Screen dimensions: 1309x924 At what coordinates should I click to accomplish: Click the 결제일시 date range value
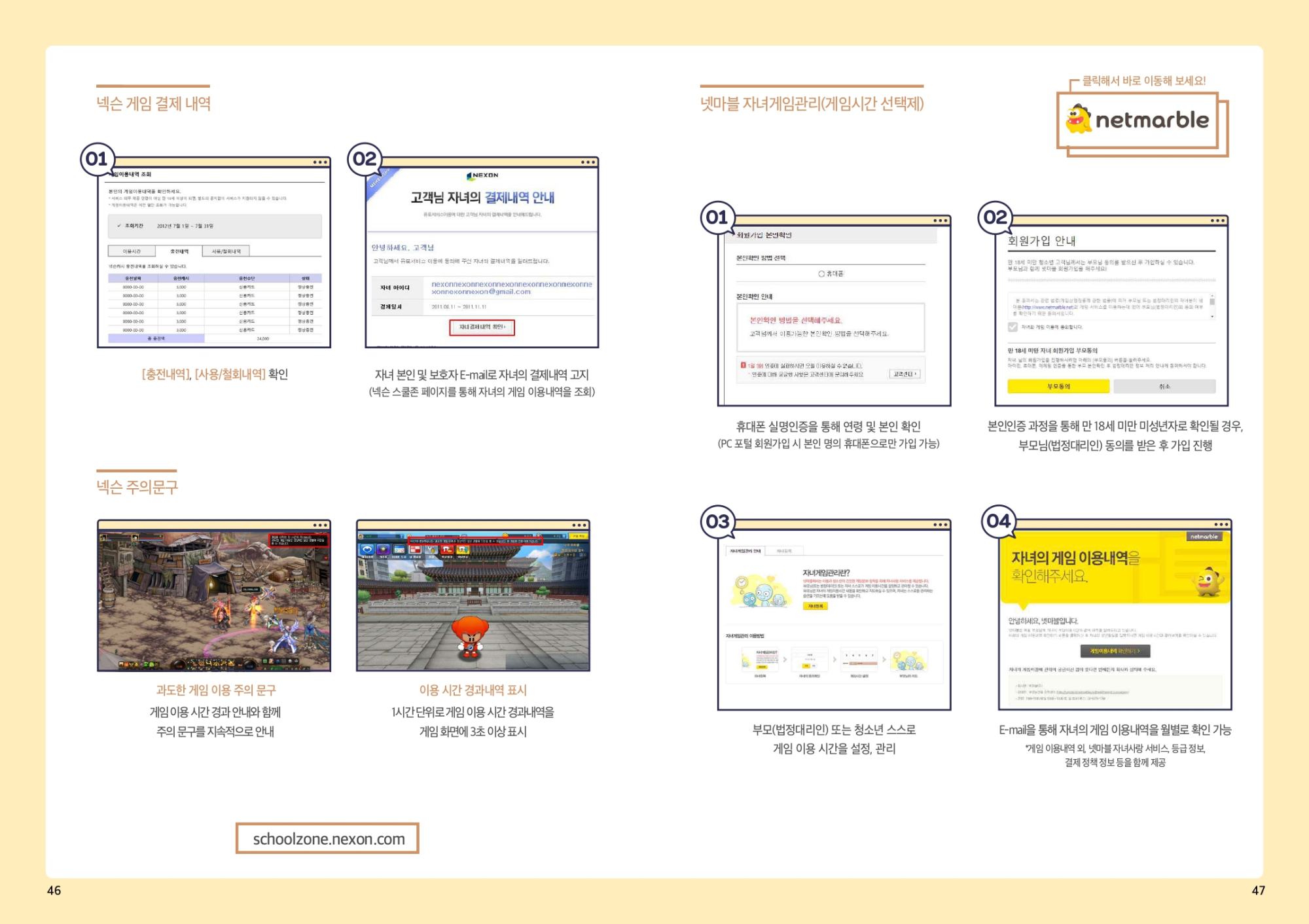click(458, 307)
